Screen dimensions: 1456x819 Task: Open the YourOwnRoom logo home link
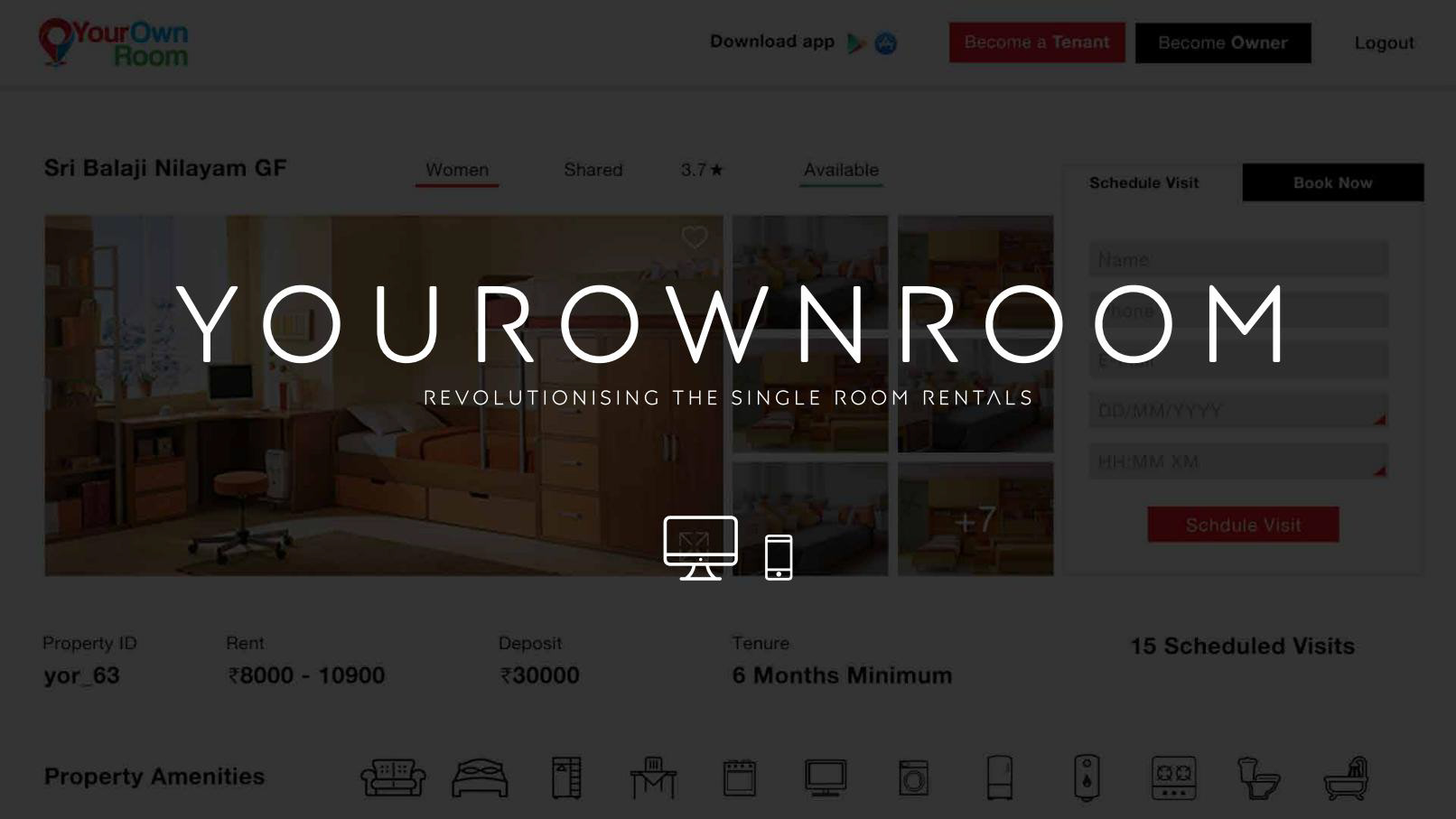114,42
